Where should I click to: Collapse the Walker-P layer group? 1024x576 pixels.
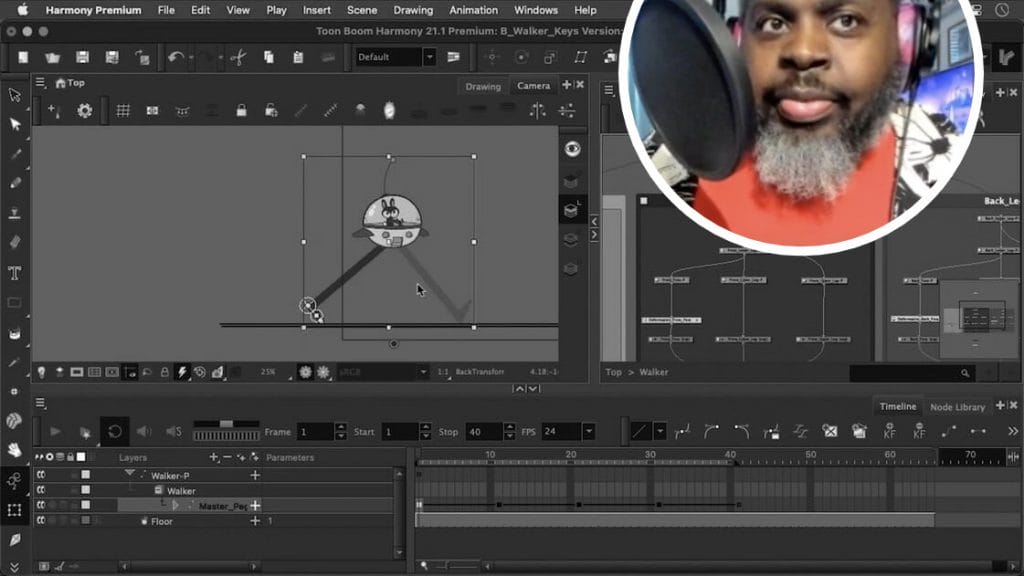tap(131, 475)
